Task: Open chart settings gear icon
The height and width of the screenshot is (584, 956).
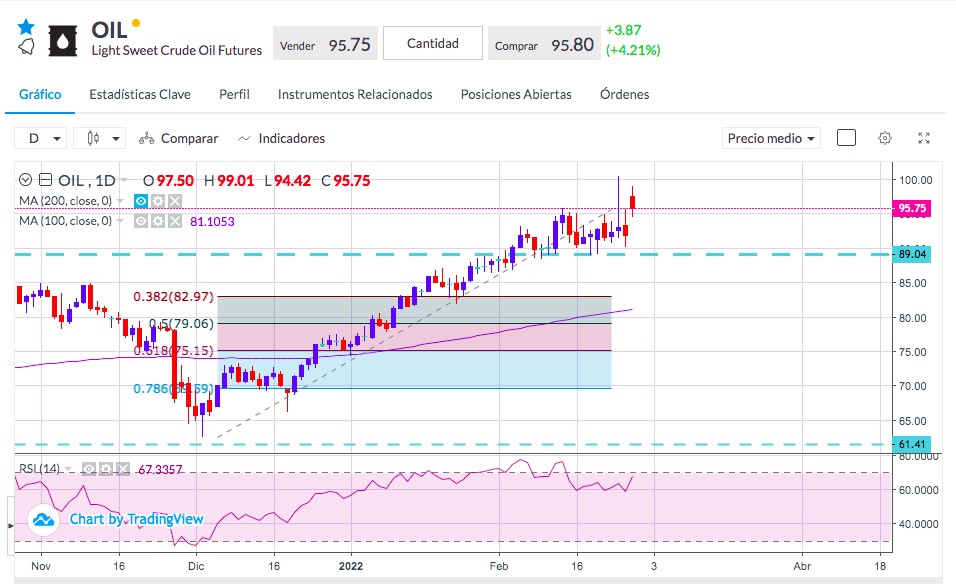Action: [885, 138]
